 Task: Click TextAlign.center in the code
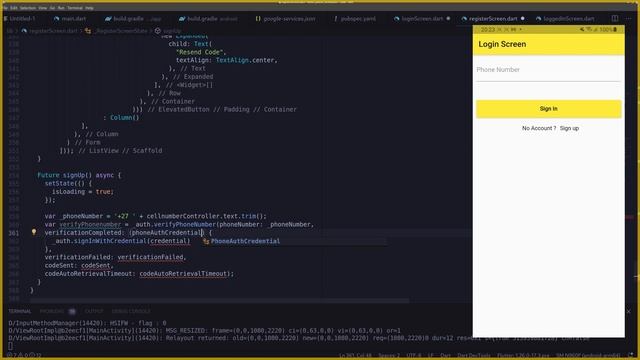246,60
